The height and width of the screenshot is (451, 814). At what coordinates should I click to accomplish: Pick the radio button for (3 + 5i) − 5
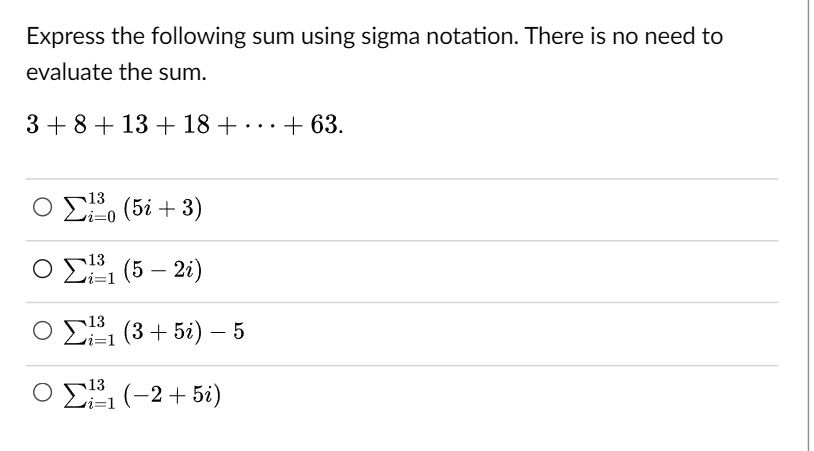(43, 331)
